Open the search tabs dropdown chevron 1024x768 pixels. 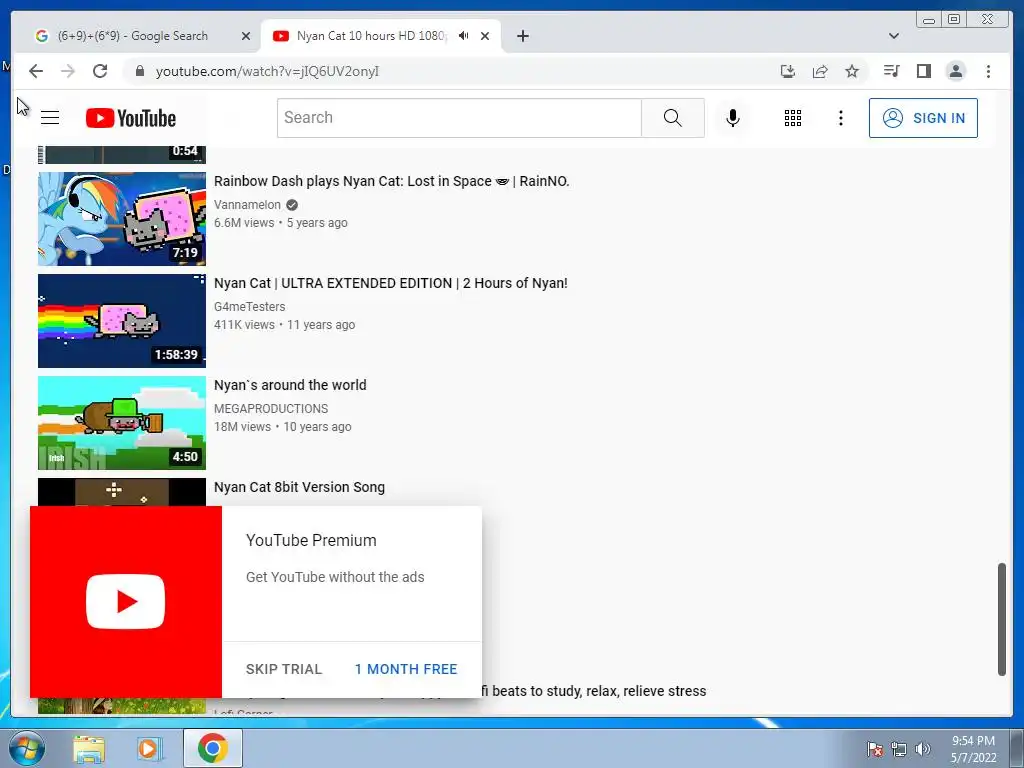(x=894, y=36)
